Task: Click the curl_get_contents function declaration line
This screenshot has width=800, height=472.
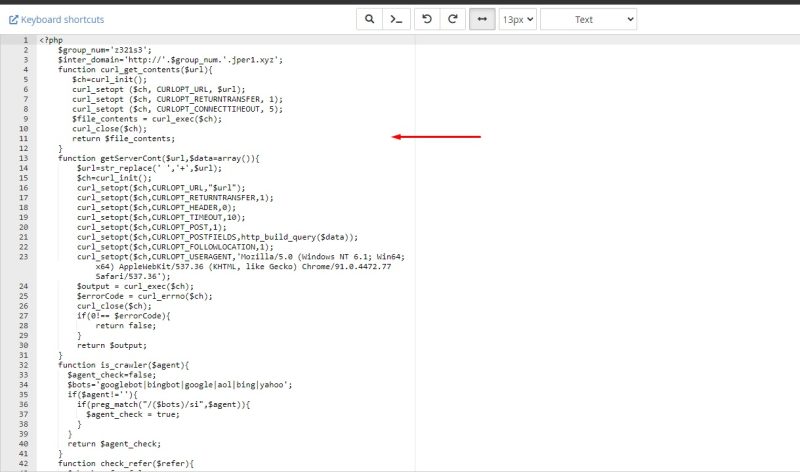Action: pyautogui.click(x=130, y=69)
